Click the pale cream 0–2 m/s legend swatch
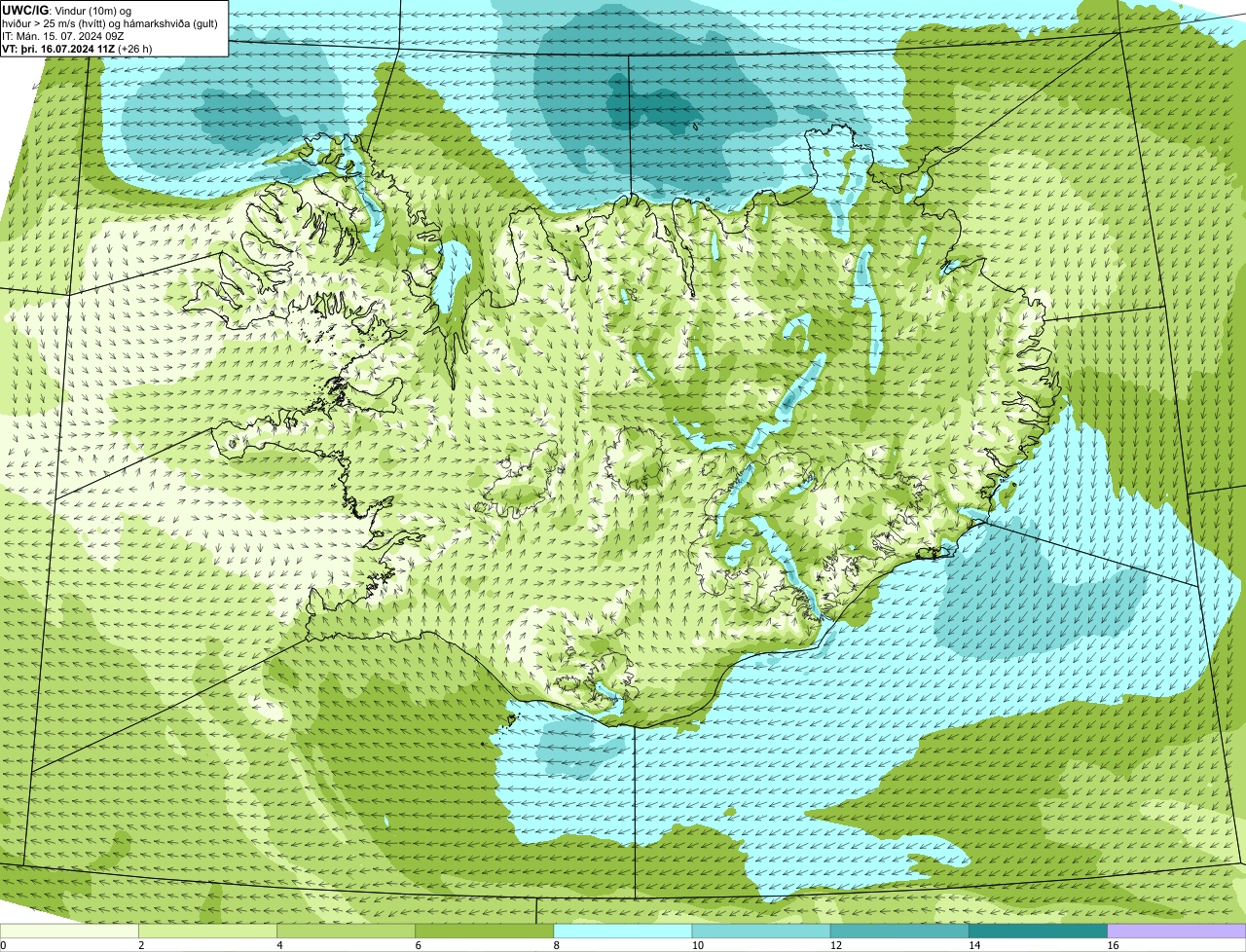Viewport: 1246px width, 952px height. point(69,931)
